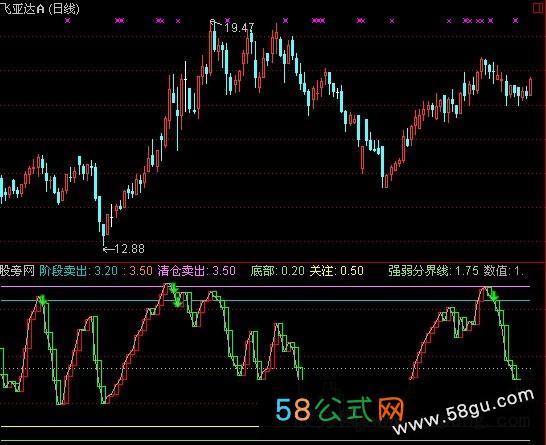Select the 阶段卖出 indicator label
Viewport: 546px width, 445px height.
(x=63, y=271)
